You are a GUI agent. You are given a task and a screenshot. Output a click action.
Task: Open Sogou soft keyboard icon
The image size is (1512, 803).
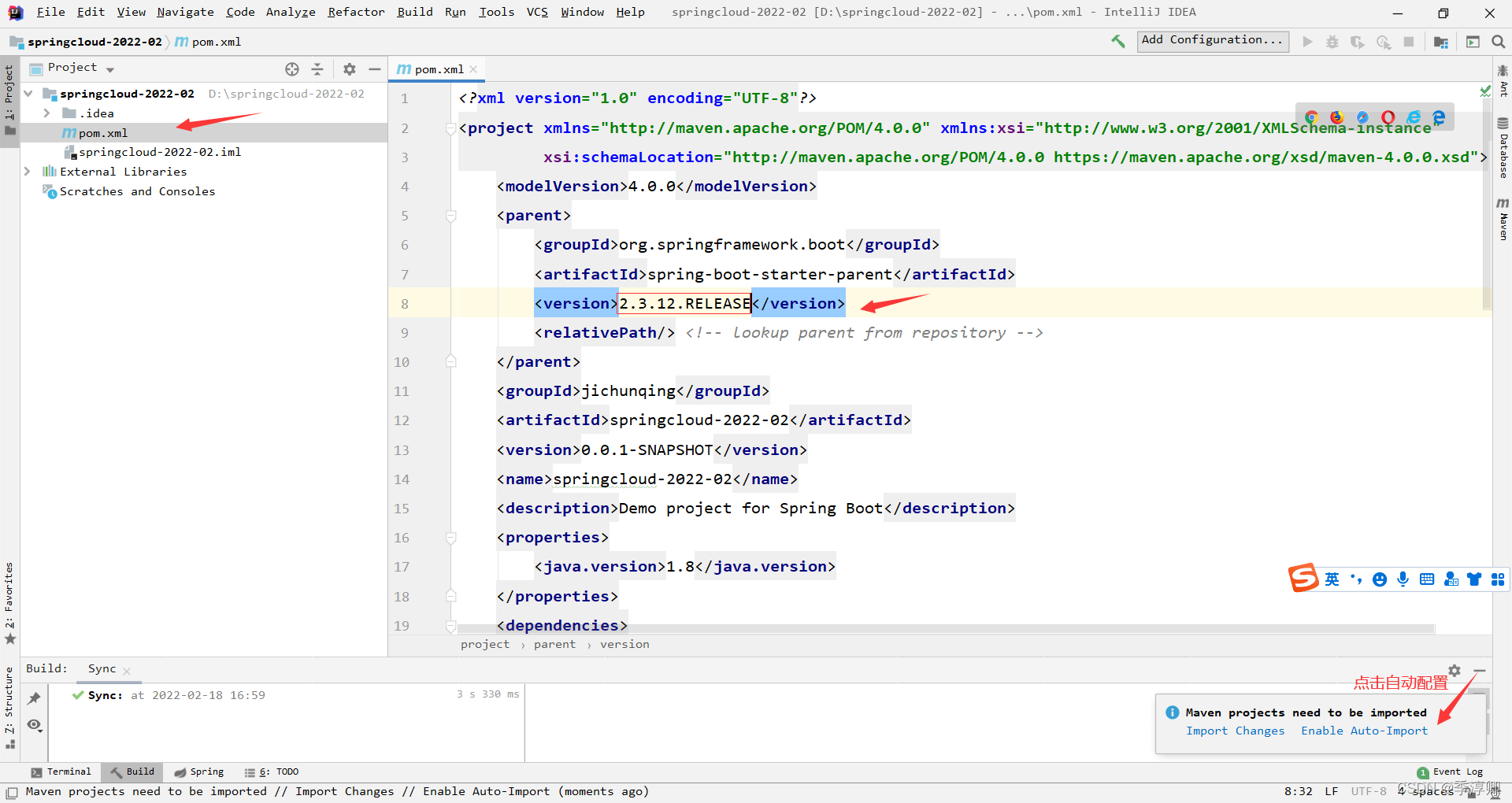point(1426,579)
